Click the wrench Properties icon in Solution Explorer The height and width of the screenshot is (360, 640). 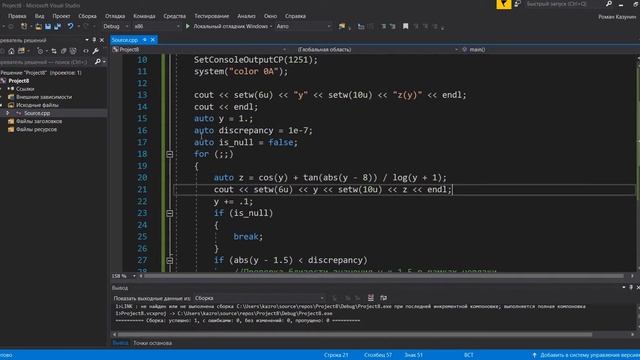(96, 51)
